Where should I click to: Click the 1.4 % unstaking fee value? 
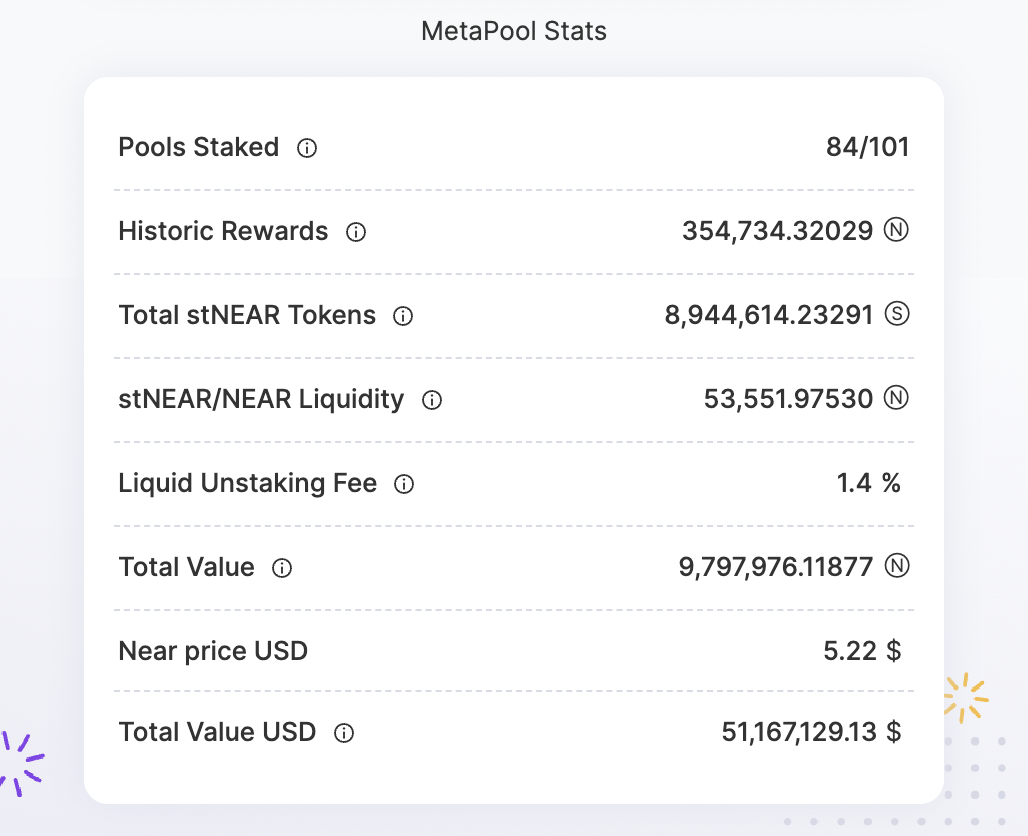coord(869,483)
